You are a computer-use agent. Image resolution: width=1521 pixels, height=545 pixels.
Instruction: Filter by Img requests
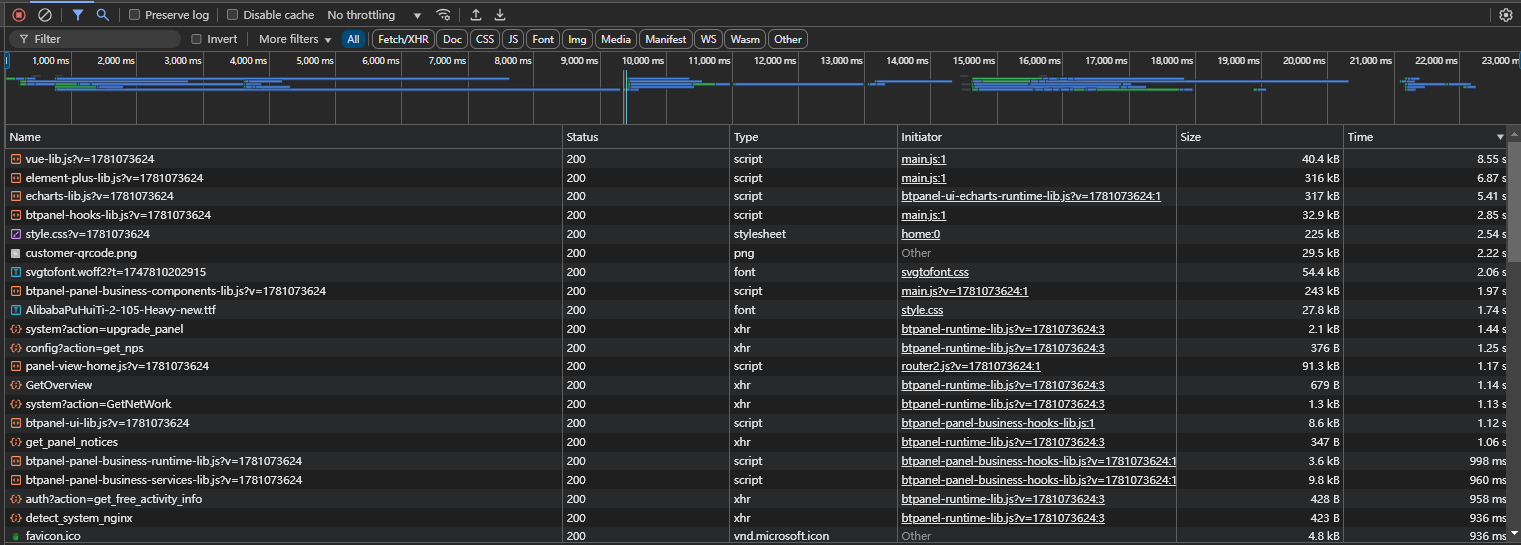point(577,39)
